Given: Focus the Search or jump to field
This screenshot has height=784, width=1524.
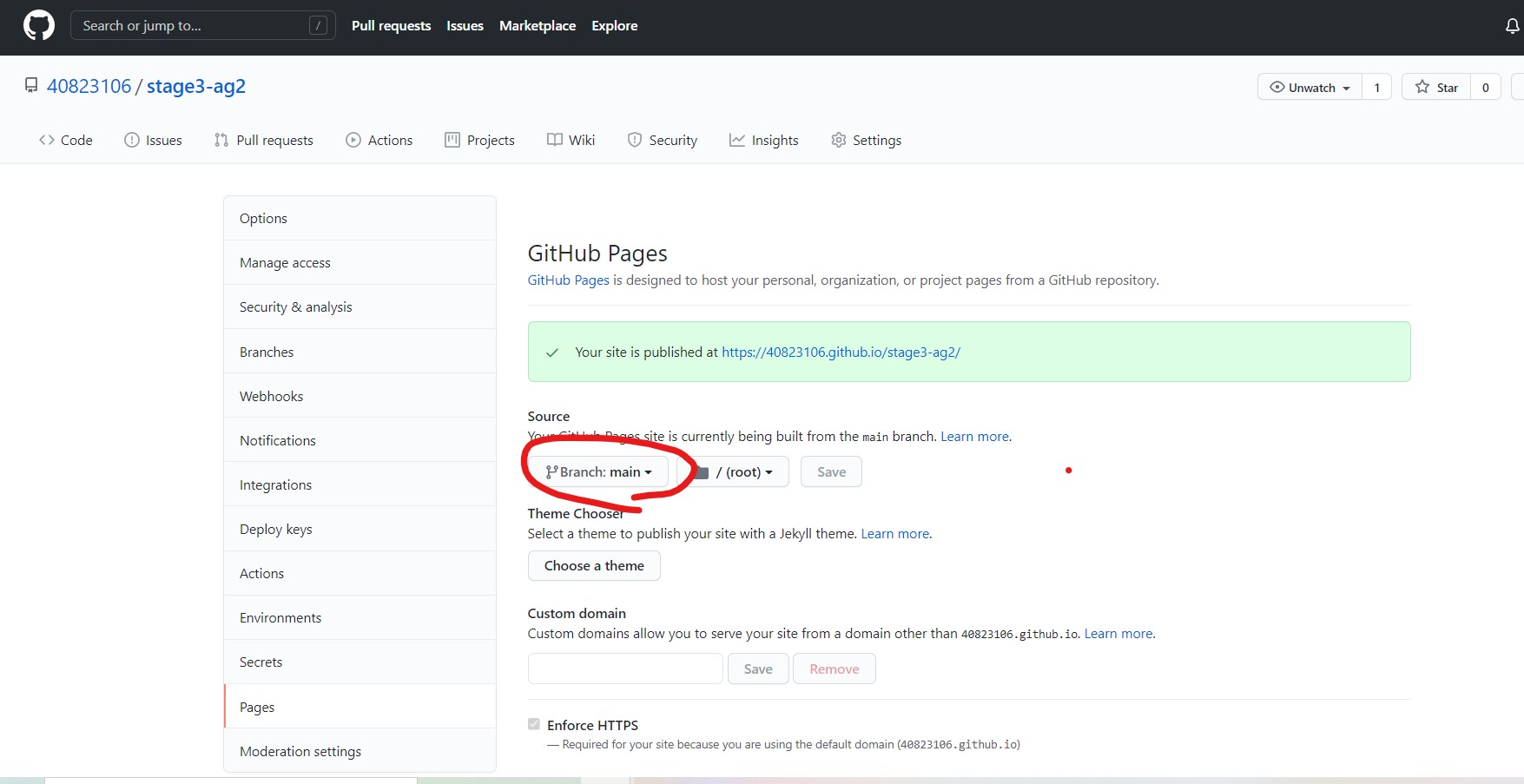Looking at the screenshot, I should [x=202, y=26].
